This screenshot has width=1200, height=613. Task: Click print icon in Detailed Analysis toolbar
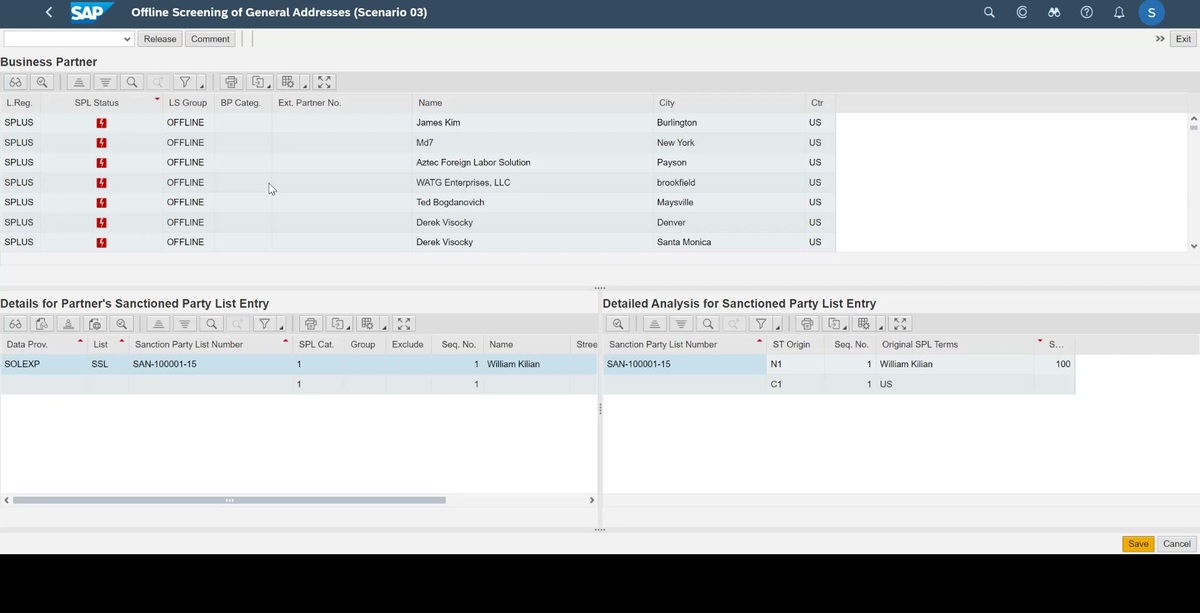808,324
